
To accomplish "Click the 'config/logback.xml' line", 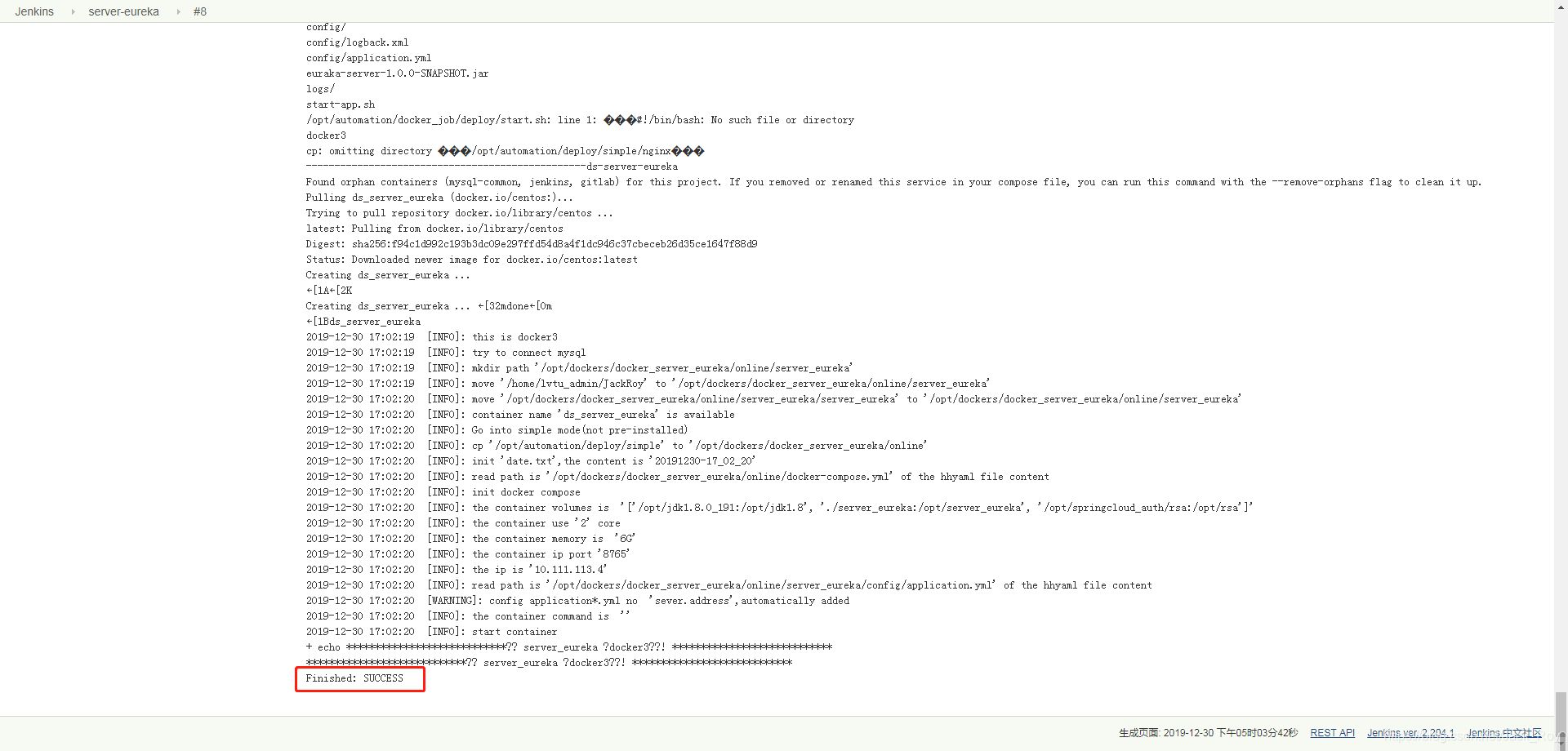I will [x=357, y=42].
